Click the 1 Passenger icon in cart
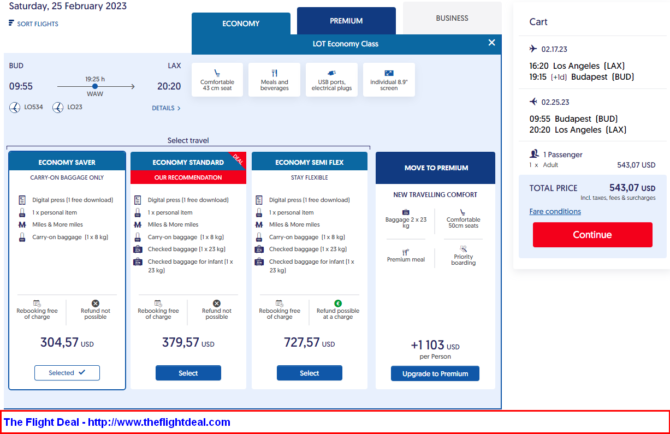Image resolution: width=670 pixels, height=434 pixels. coord(534,154)
